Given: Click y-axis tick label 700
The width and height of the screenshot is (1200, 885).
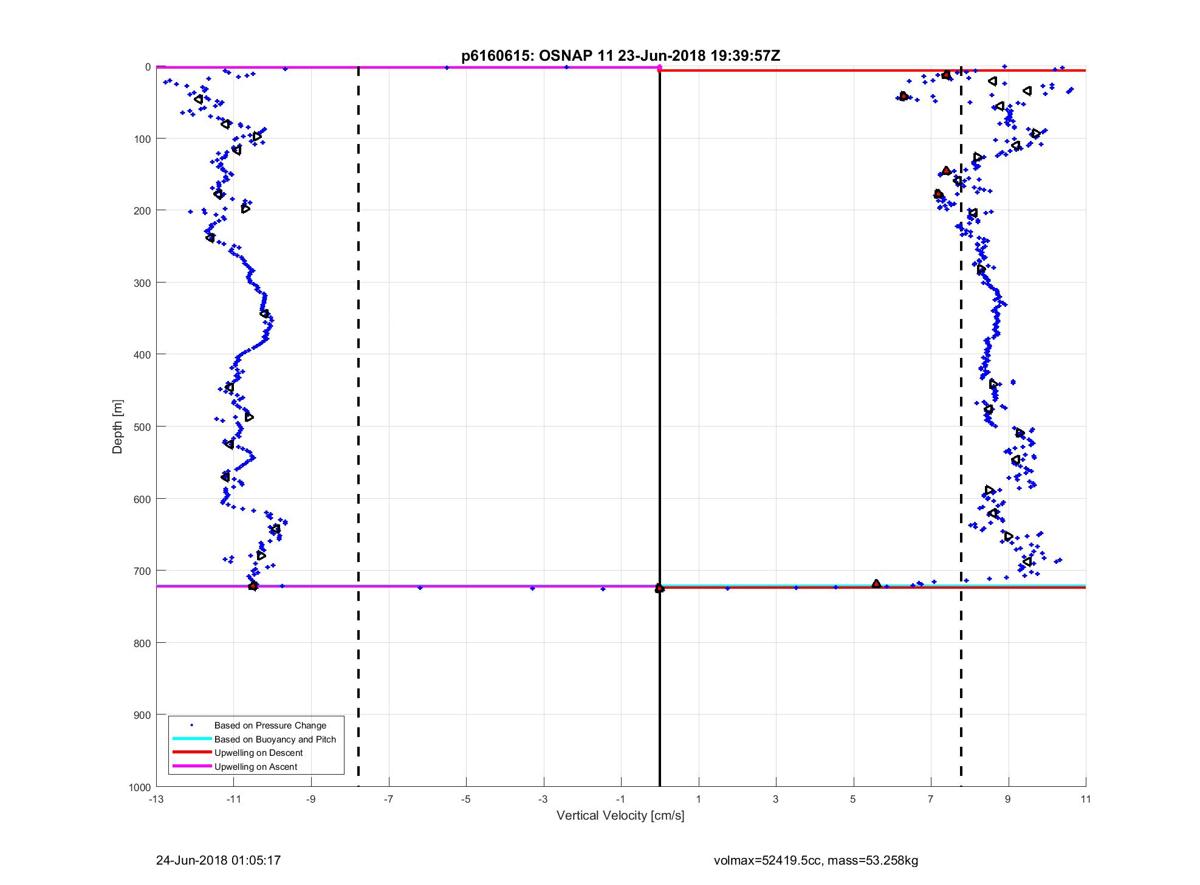Looking at the screenshot, I should click(142, 571).
